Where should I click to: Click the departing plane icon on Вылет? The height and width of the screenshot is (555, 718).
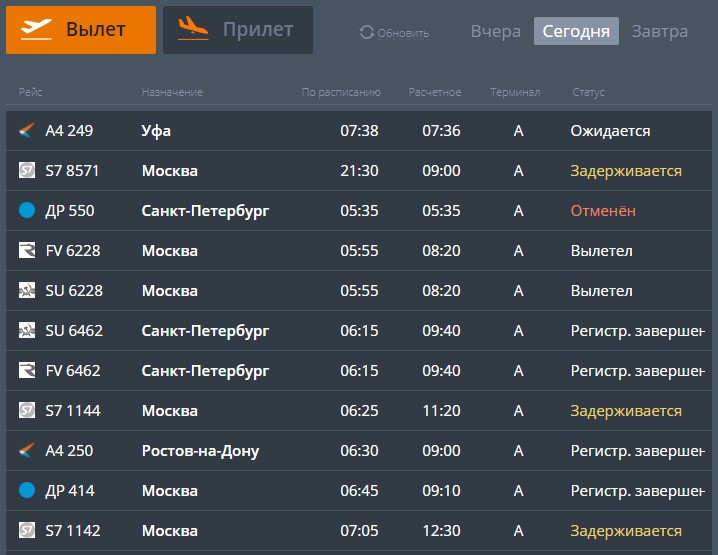[x=36, y=29]
